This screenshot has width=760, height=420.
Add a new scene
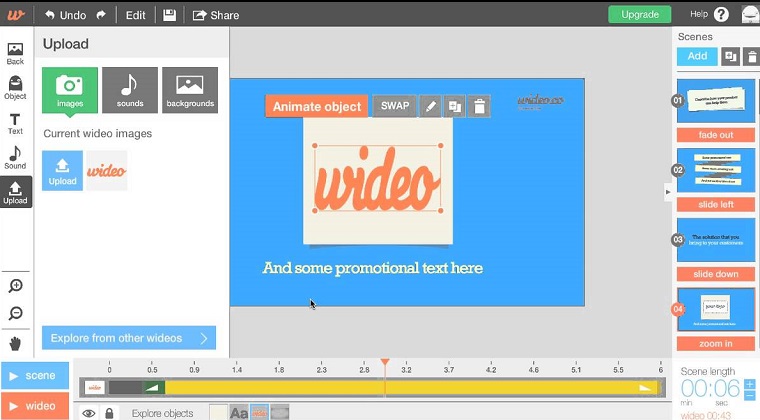[x=697, y=56]
